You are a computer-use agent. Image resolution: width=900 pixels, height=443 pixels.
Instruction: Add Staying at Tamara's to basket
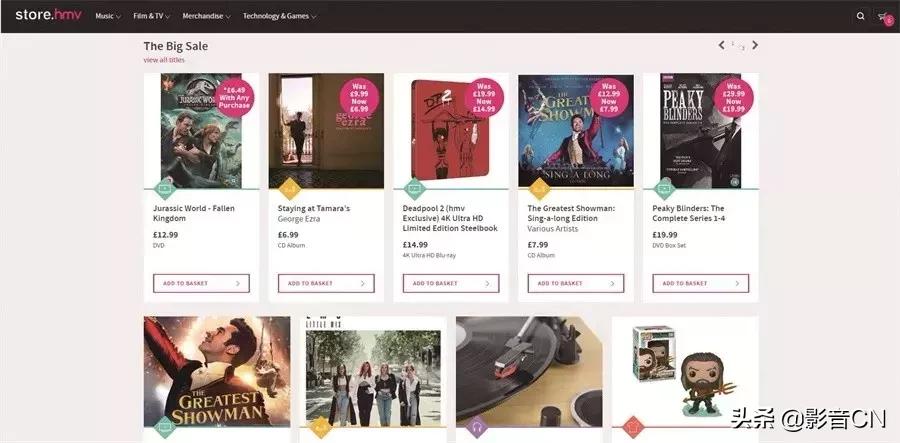(x=326, y=283)
